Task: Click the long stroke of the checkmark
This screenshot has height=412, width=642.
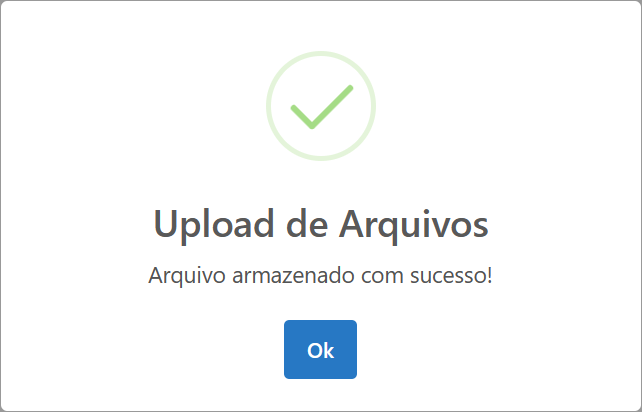Action: point(332,106)
